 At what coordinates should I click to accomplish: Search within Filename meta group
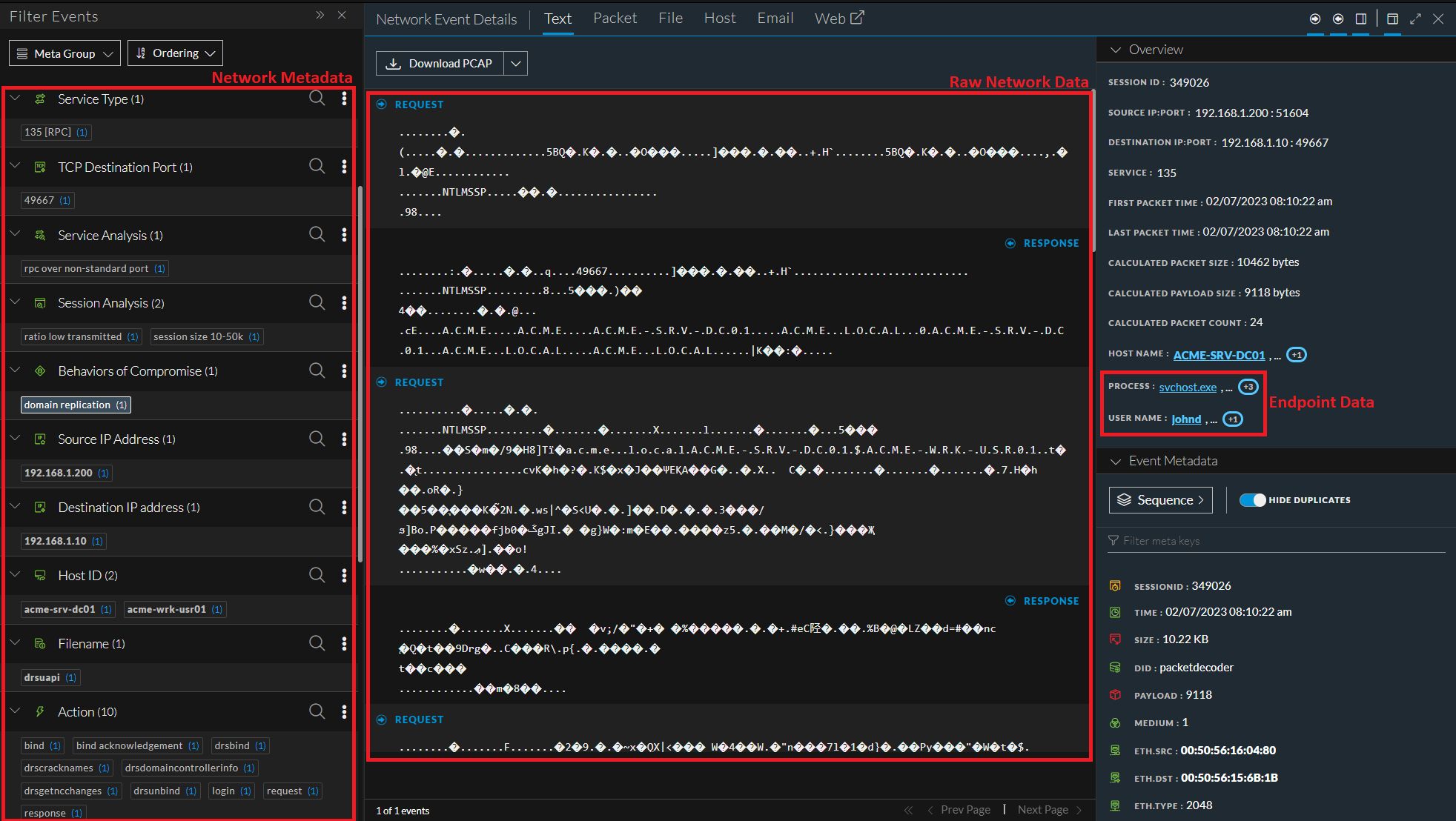[317, 643]
